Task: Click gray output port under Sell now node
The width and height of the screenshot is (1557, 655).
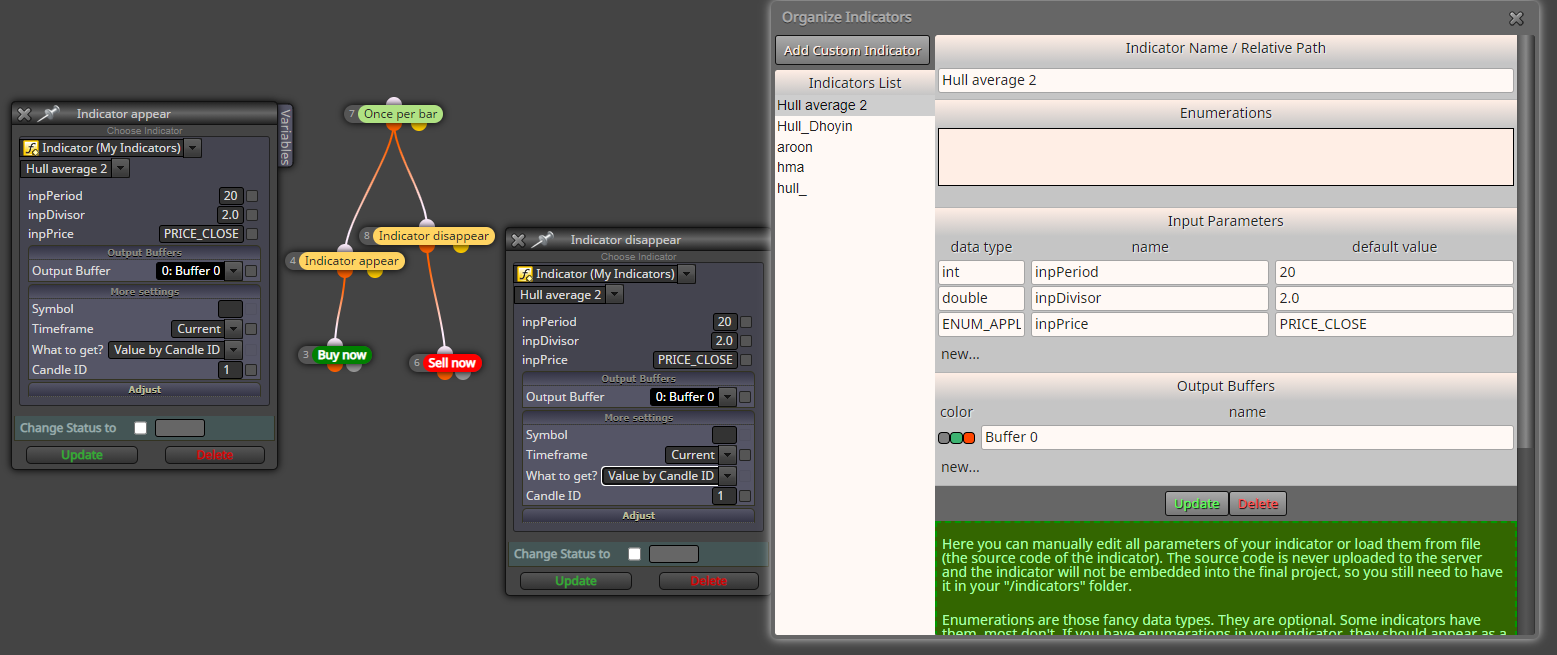Action: tap(462, 374)
